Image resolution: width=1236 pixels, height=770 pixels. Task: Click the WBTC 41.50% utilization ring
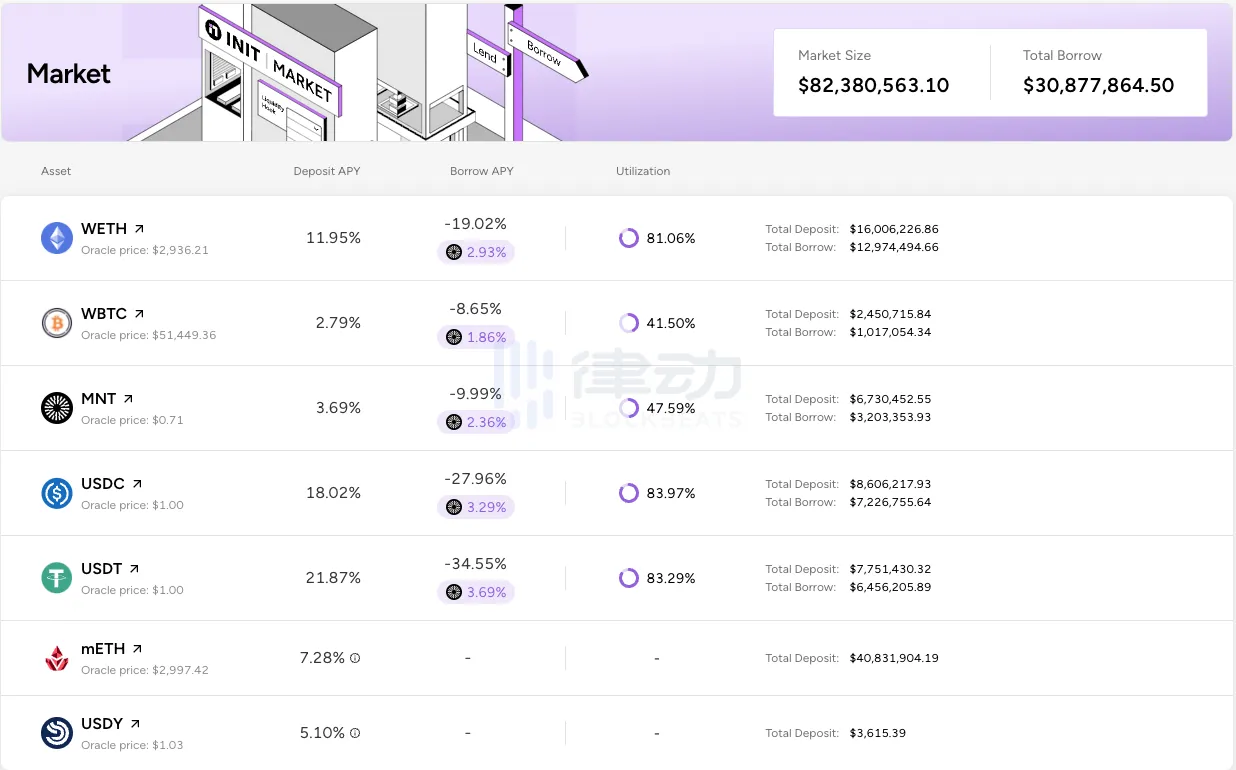(x=628, y=323)
